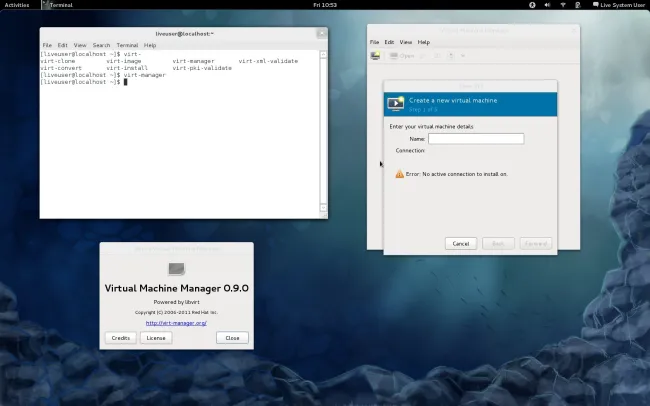Image resolution: width=650 pixels, height=406 pixels.
Task: Click the clock showing Fri 10:53
Action: point(325,5)
